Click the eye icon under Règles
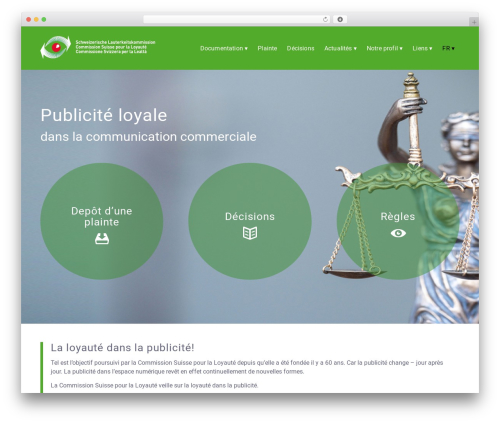Screen dimensions: 500x423 pyautogui.click(x=398, y=233)
